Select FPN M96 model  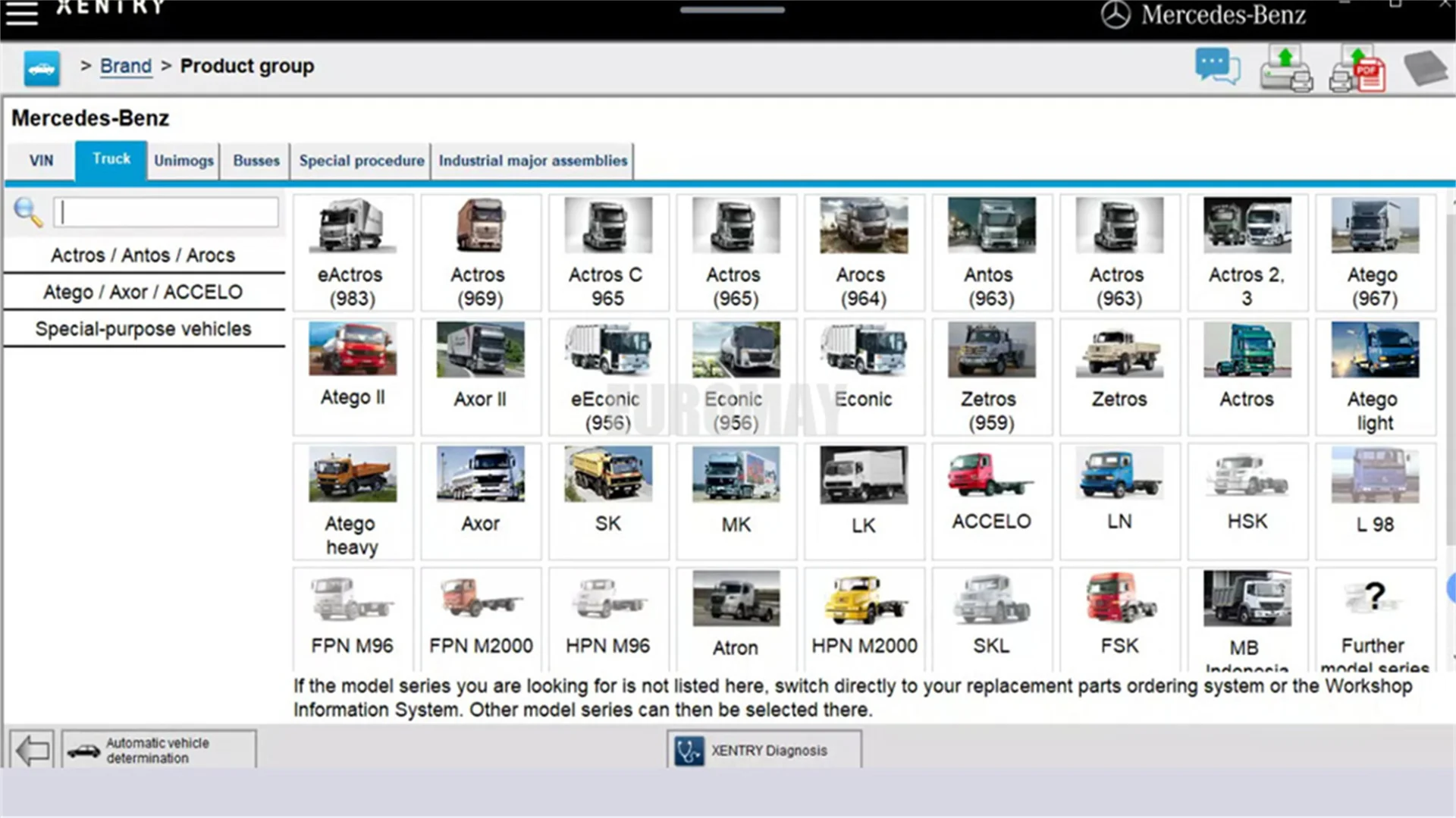353,619
